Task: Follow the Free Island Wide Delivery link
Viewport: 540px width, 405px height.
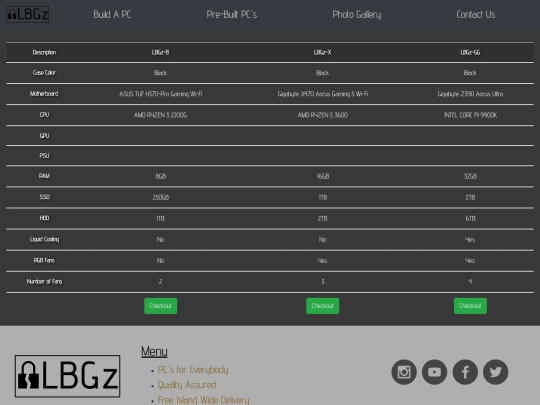Action: click(203, 400)
